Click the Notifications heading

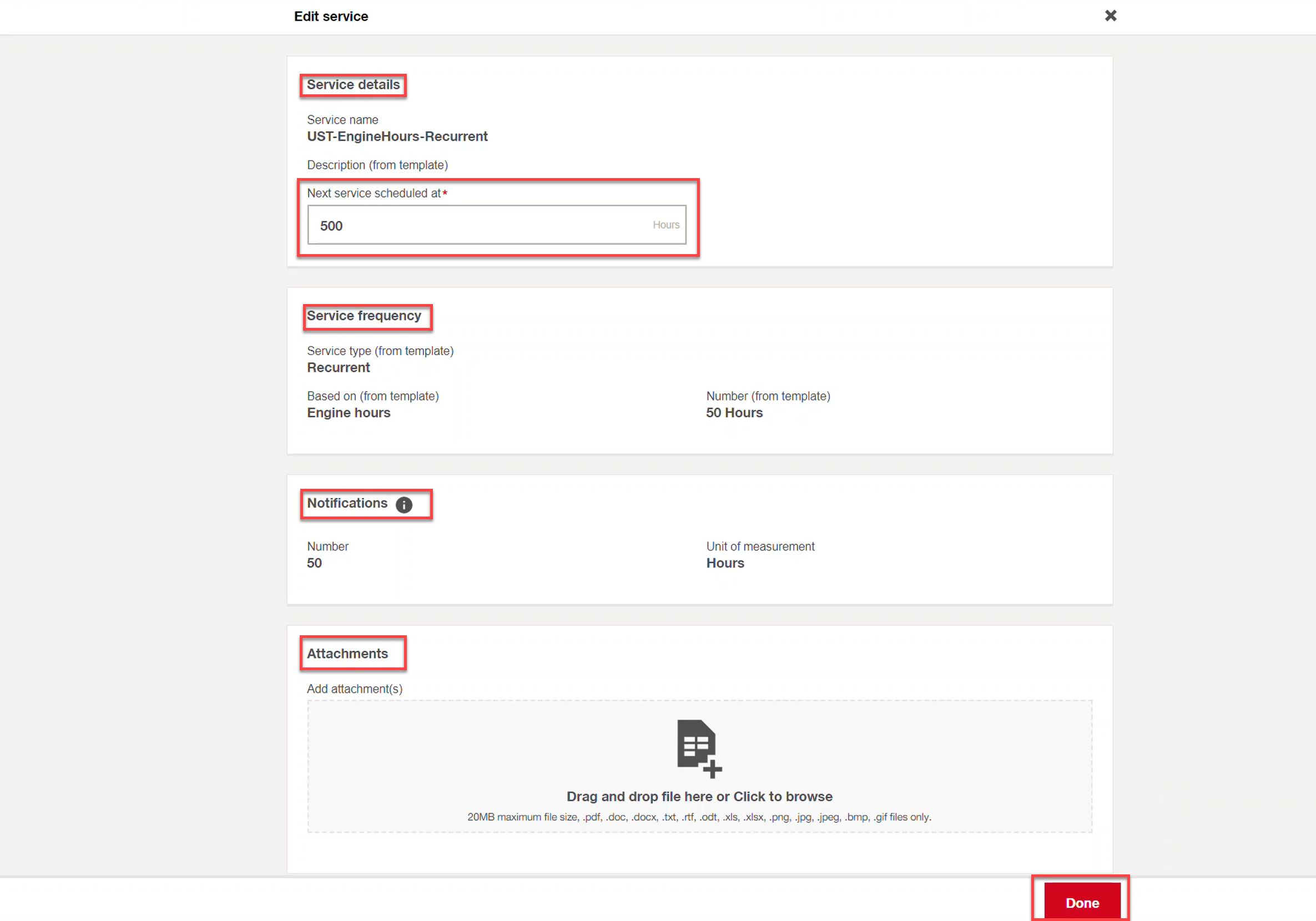[347, 503]
